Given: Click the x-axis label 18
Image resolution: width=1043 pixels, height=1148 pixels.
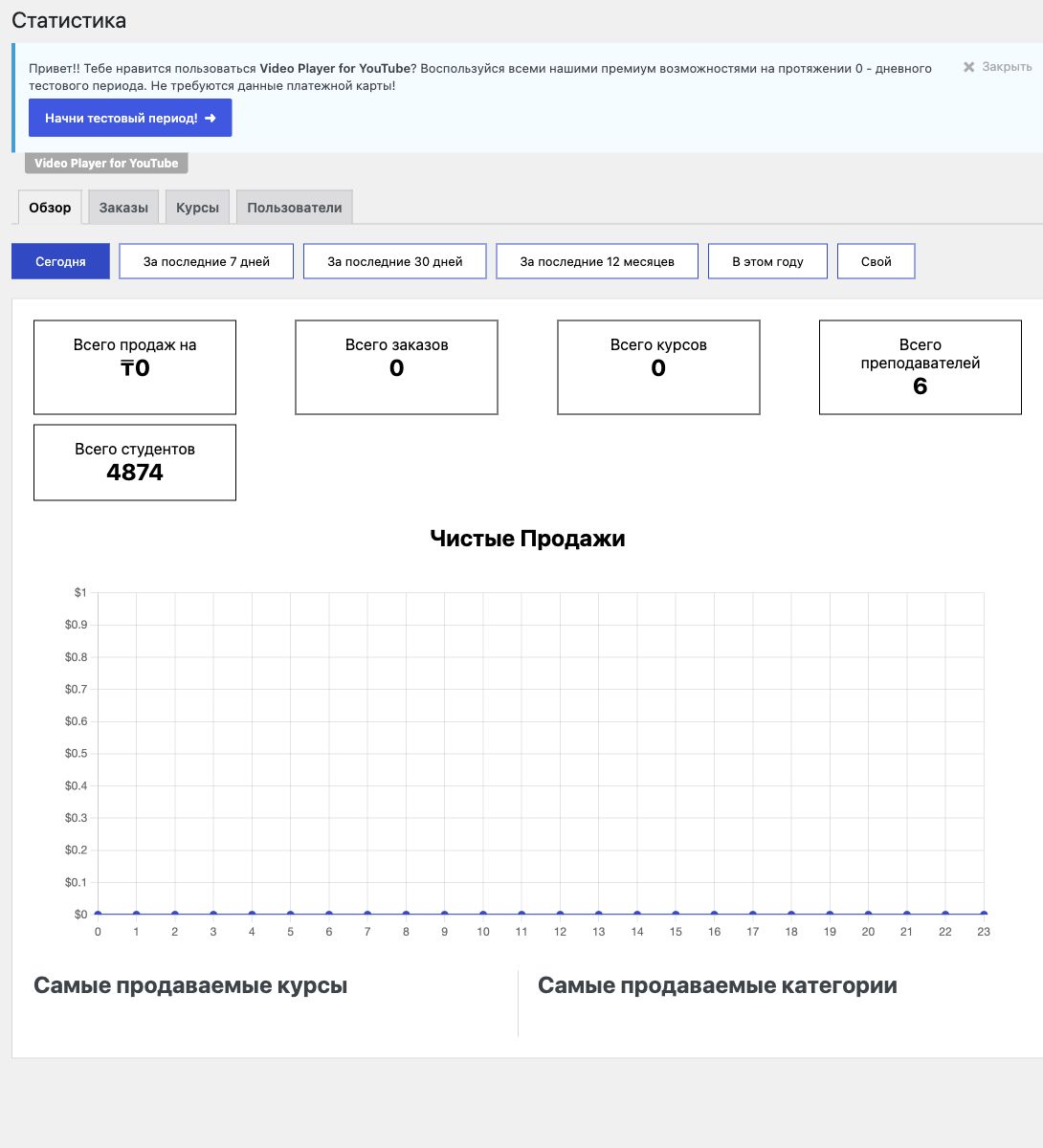Looking at the screenshot, I should (x=791, y=932).
